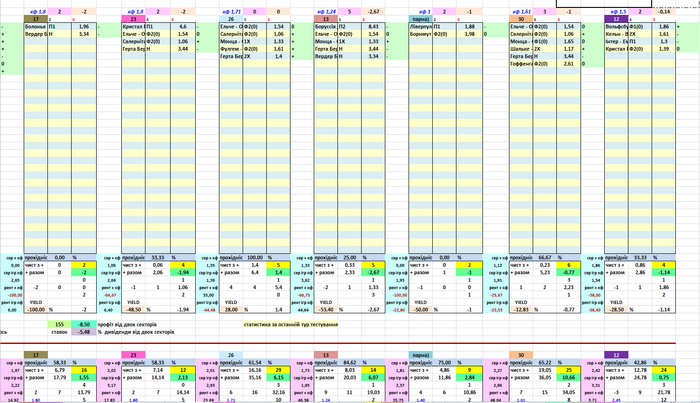Viewport: 700px width, 403px height.
Task: Click the green cell with 0,75
Action: click(664, 378)
